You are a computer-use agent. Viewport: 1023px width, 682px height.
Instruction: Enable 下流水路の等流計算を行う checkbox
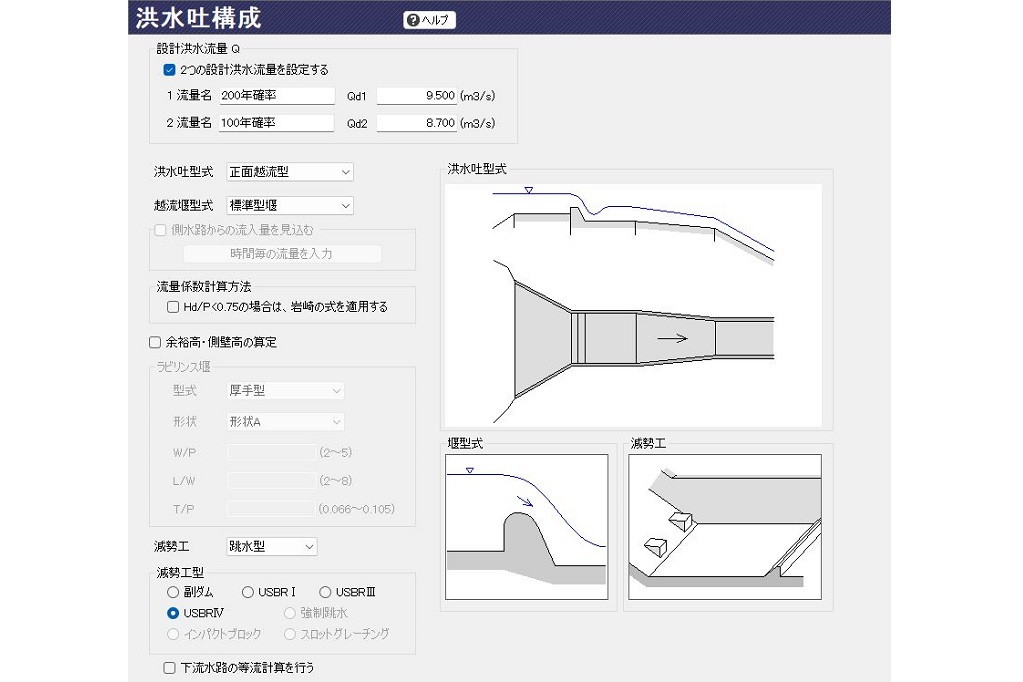click(x=170, y=668)
